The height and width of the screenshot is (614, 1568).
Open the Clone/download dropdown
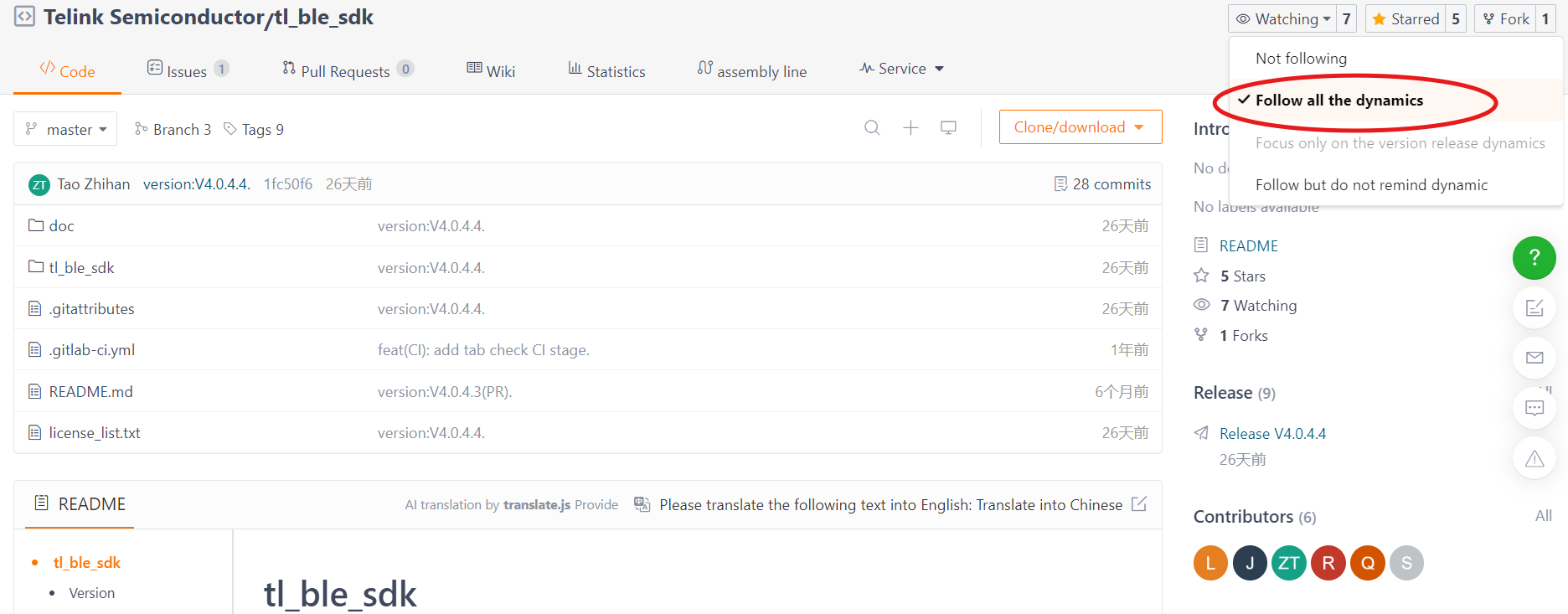point(1080,127)
